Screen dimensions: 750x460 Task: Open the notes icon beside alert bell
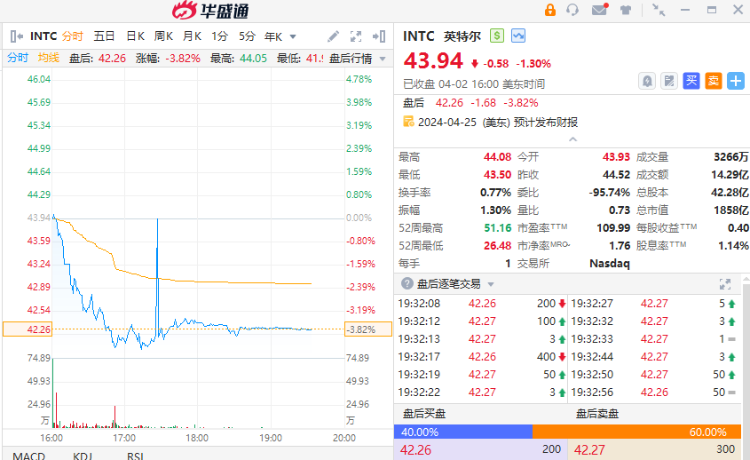coord(669,81)
